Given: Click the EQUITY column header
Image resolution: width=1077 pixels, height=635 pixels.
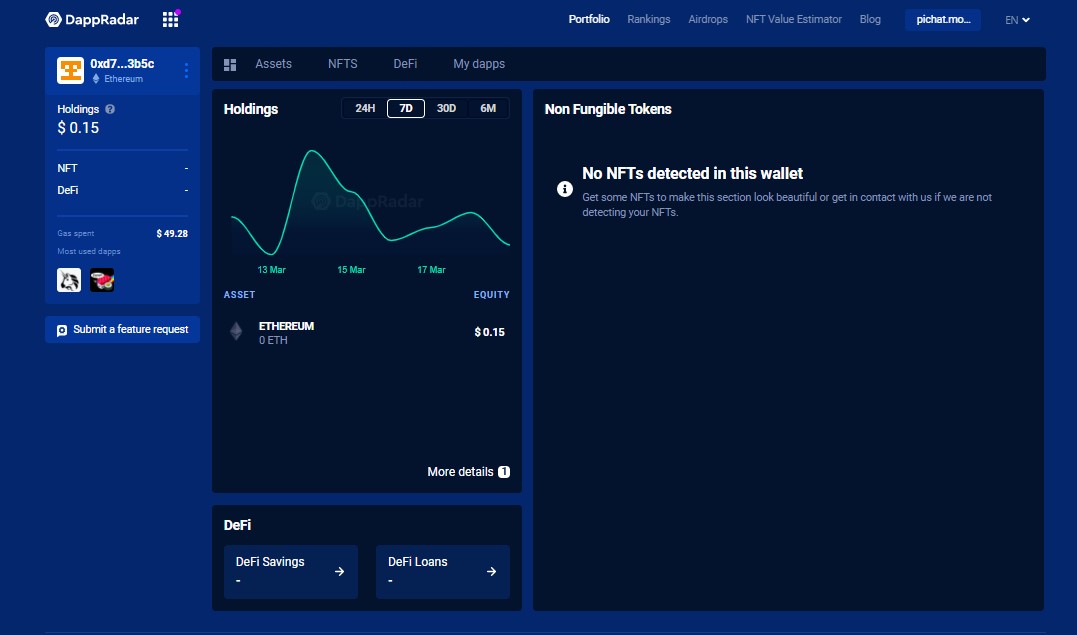Looking at the screenshot, I should click(492, 295).
